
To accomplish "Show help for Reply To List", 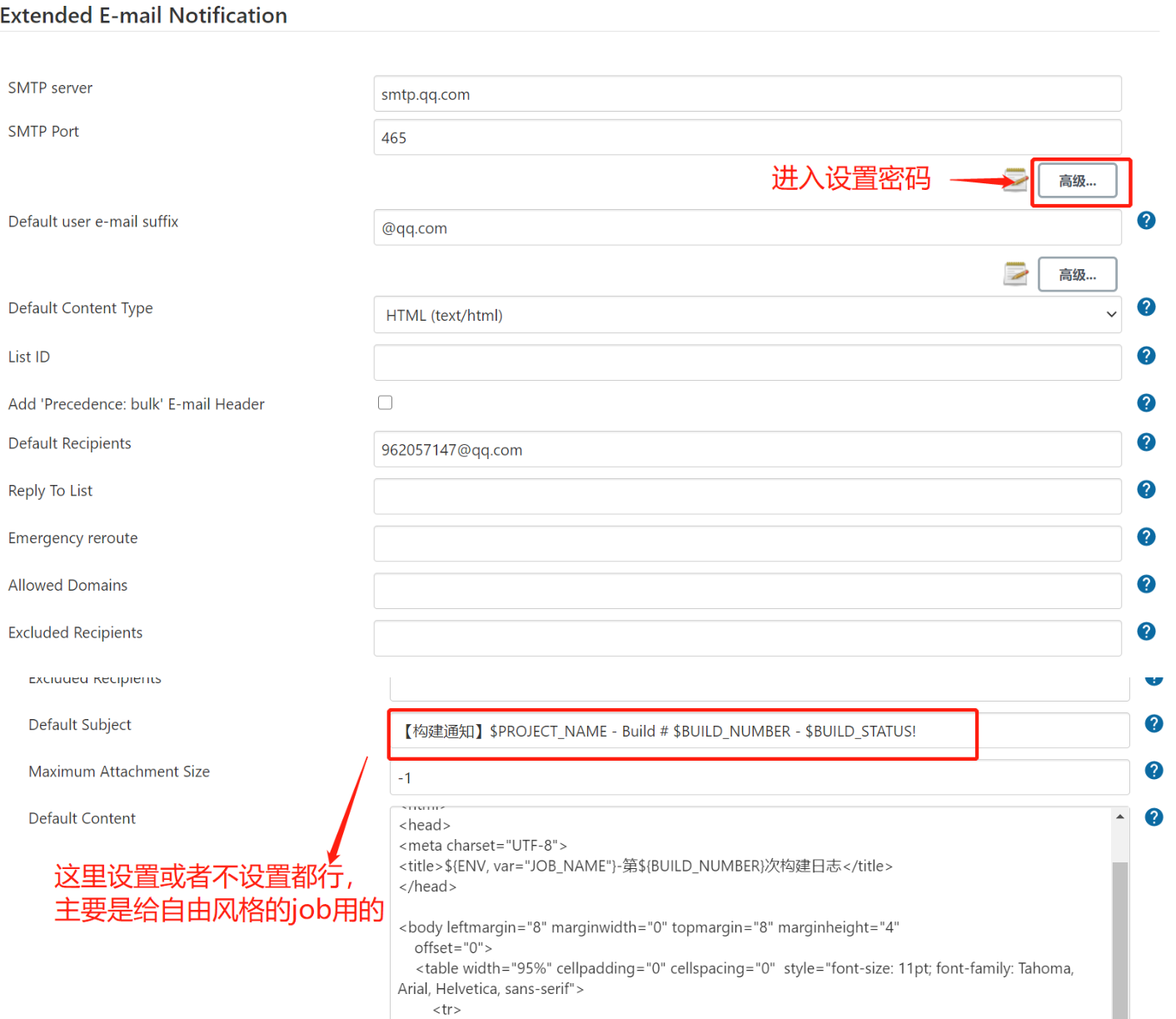I will [1146, 490].
